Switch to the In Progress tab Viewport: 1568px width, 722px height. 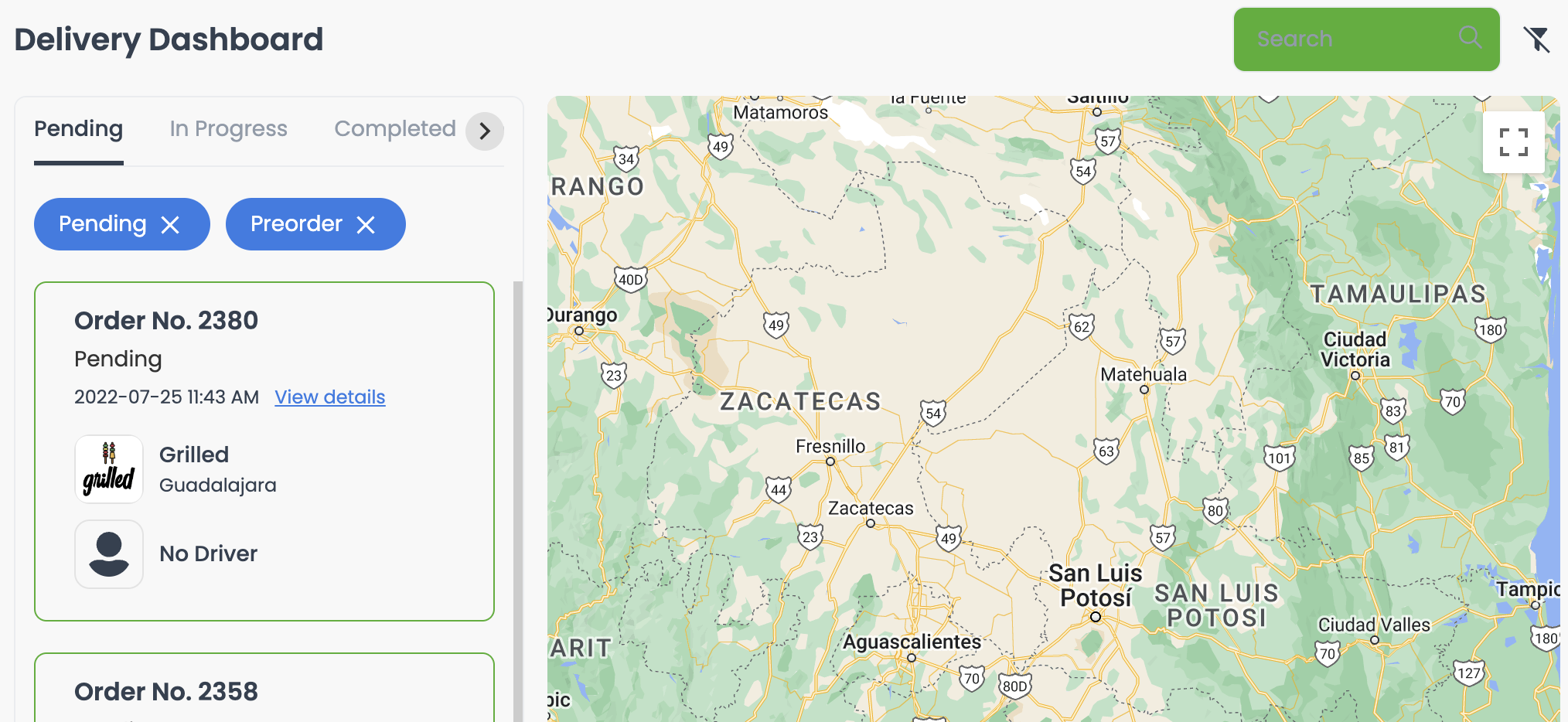tap(229, 129)
